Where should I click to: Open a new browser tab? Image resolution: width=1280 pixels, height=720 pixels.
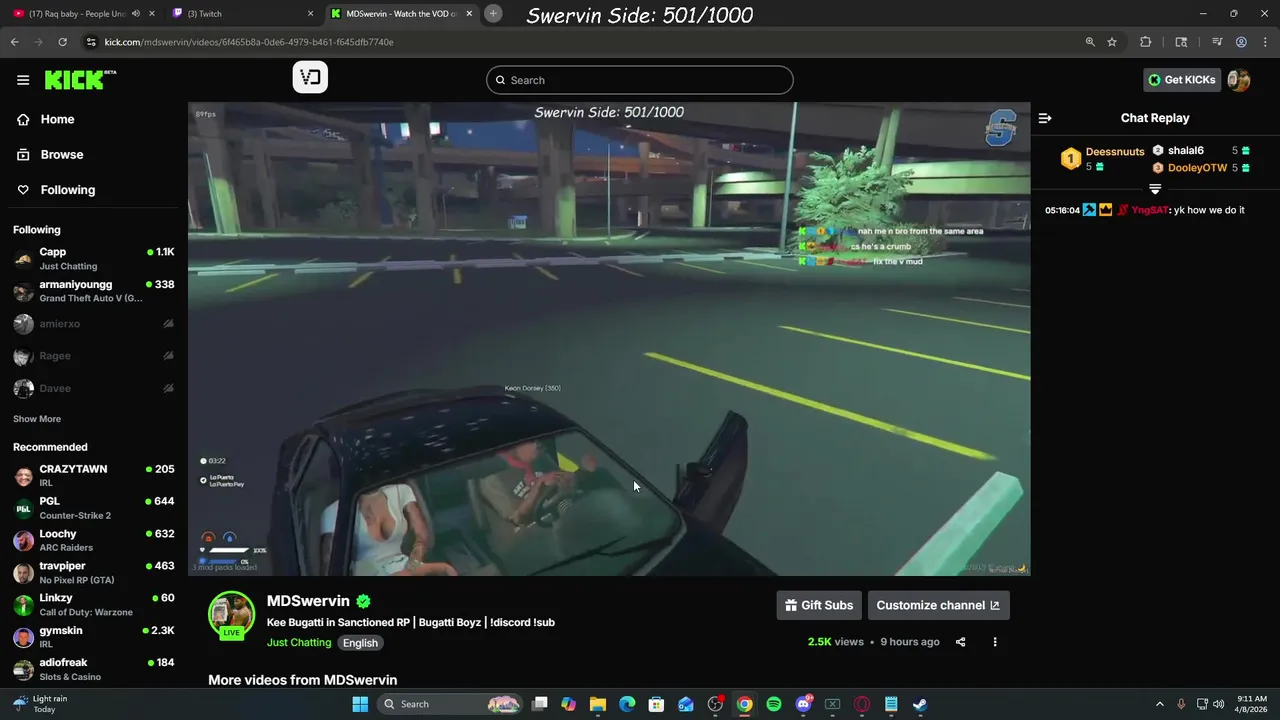tap(493, 14)
